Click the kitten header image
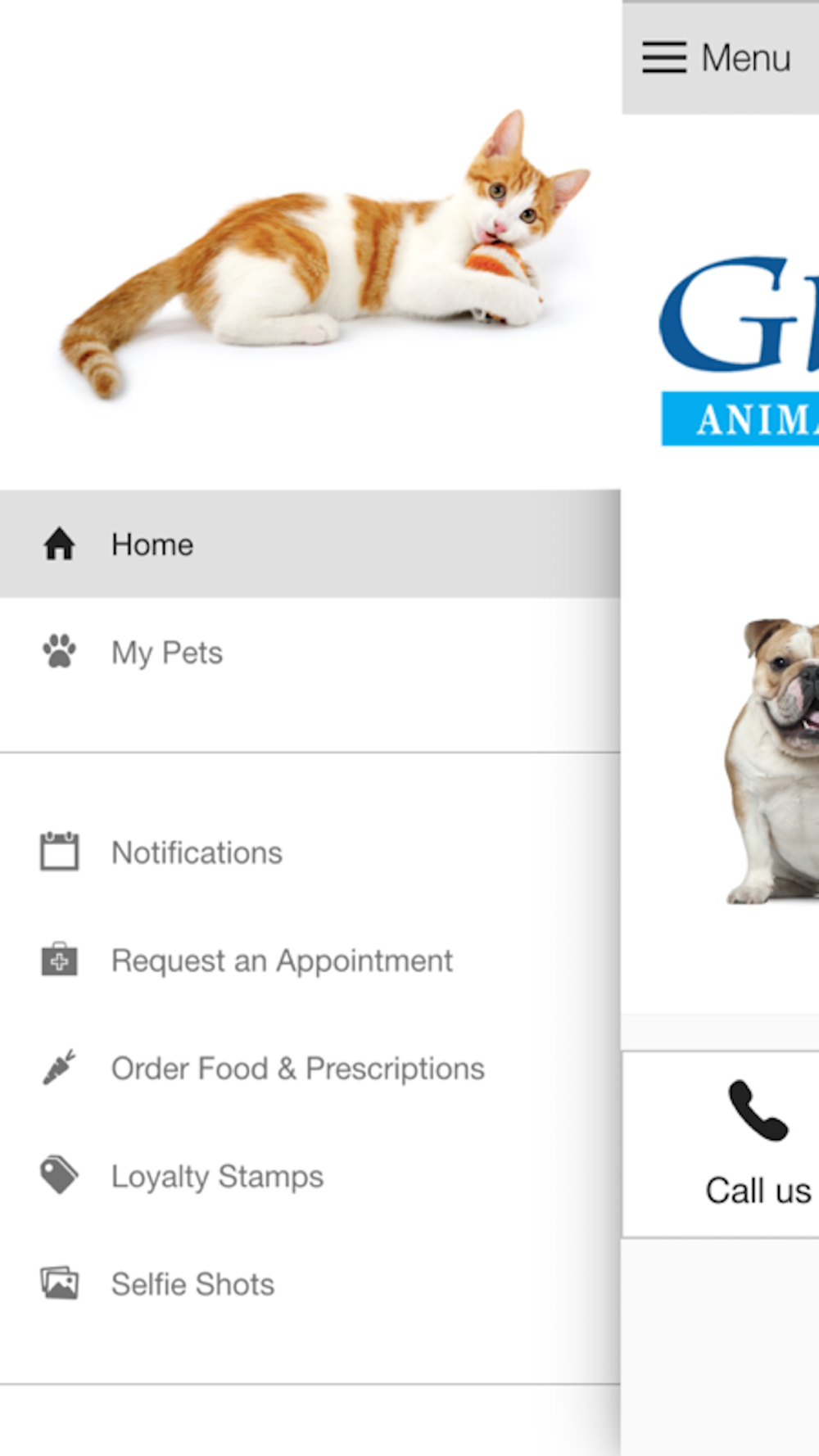The width and height of the screenshot is (819, 1456). 326,254
